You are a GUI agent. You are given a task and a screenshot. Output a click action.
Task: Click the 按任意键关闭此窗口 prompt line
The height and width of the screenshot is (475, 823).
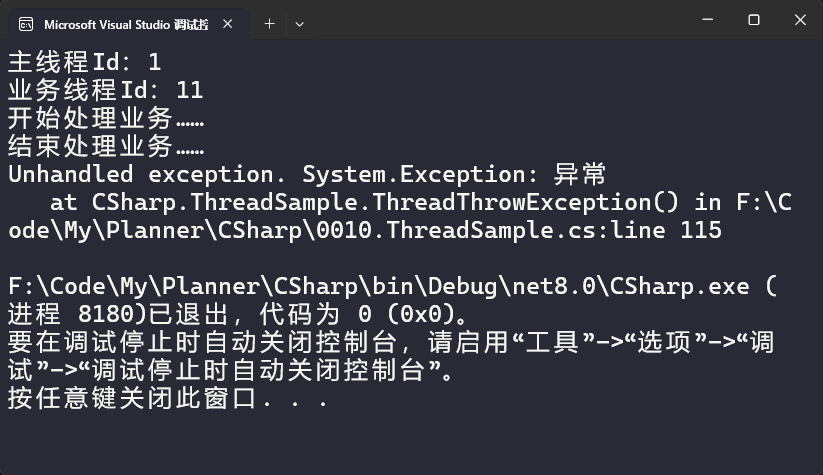(x=168, y=398)
